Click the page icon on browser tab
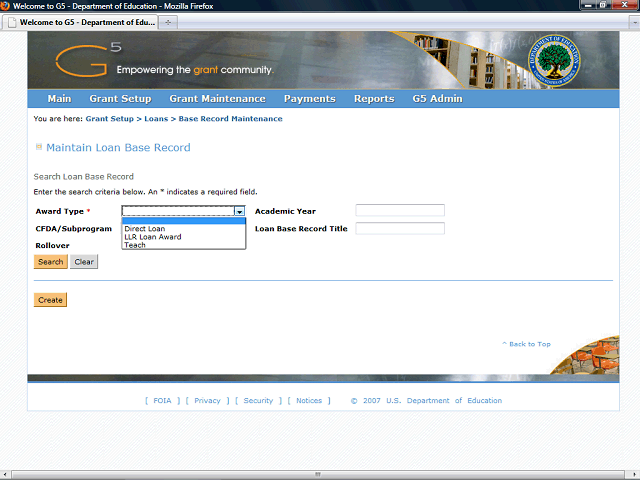The image size is (640, 480). (x=12, y=22)
